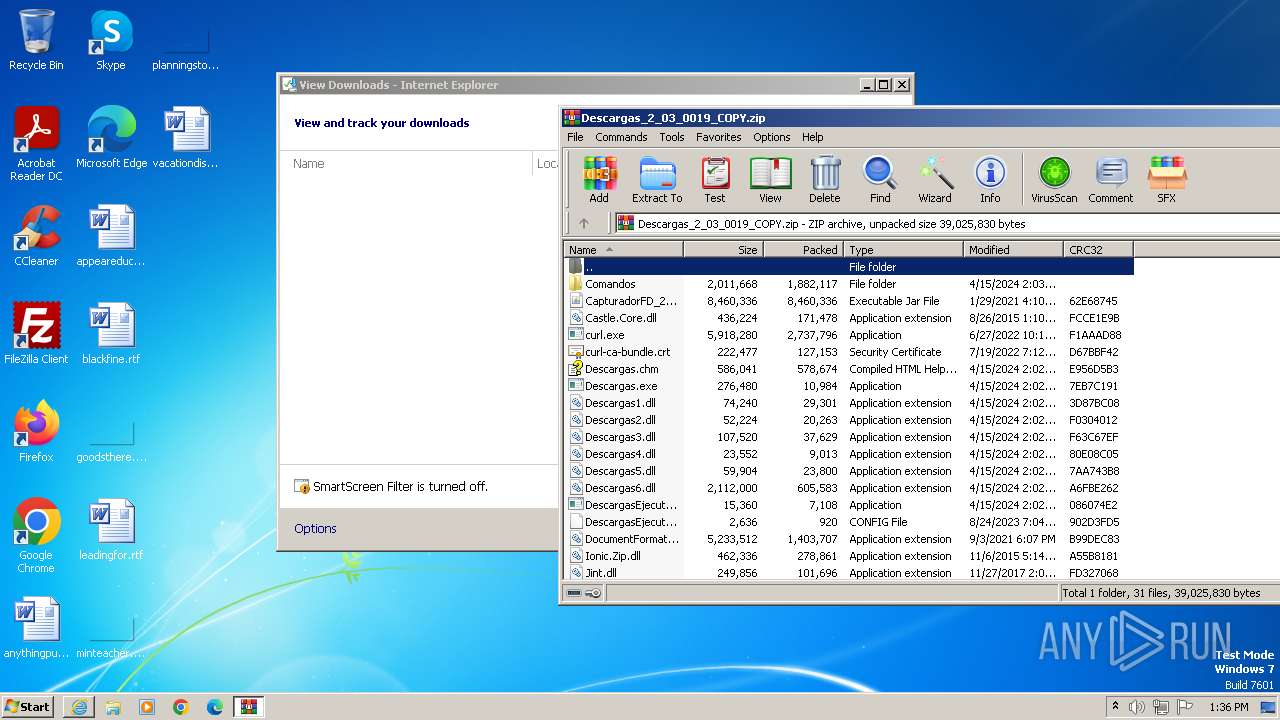Click the Info toolbar icon
Viewport: 1280px width, 720px height.
tap(990, 180)
